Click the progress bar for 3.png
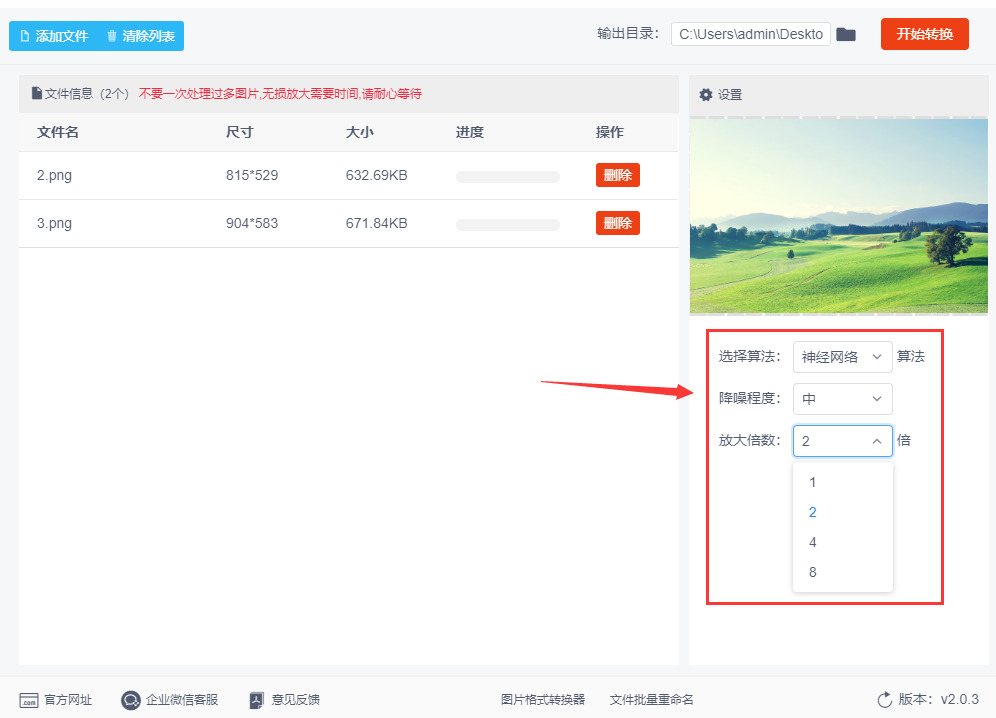996x718 pixels. tap(508, 224)
